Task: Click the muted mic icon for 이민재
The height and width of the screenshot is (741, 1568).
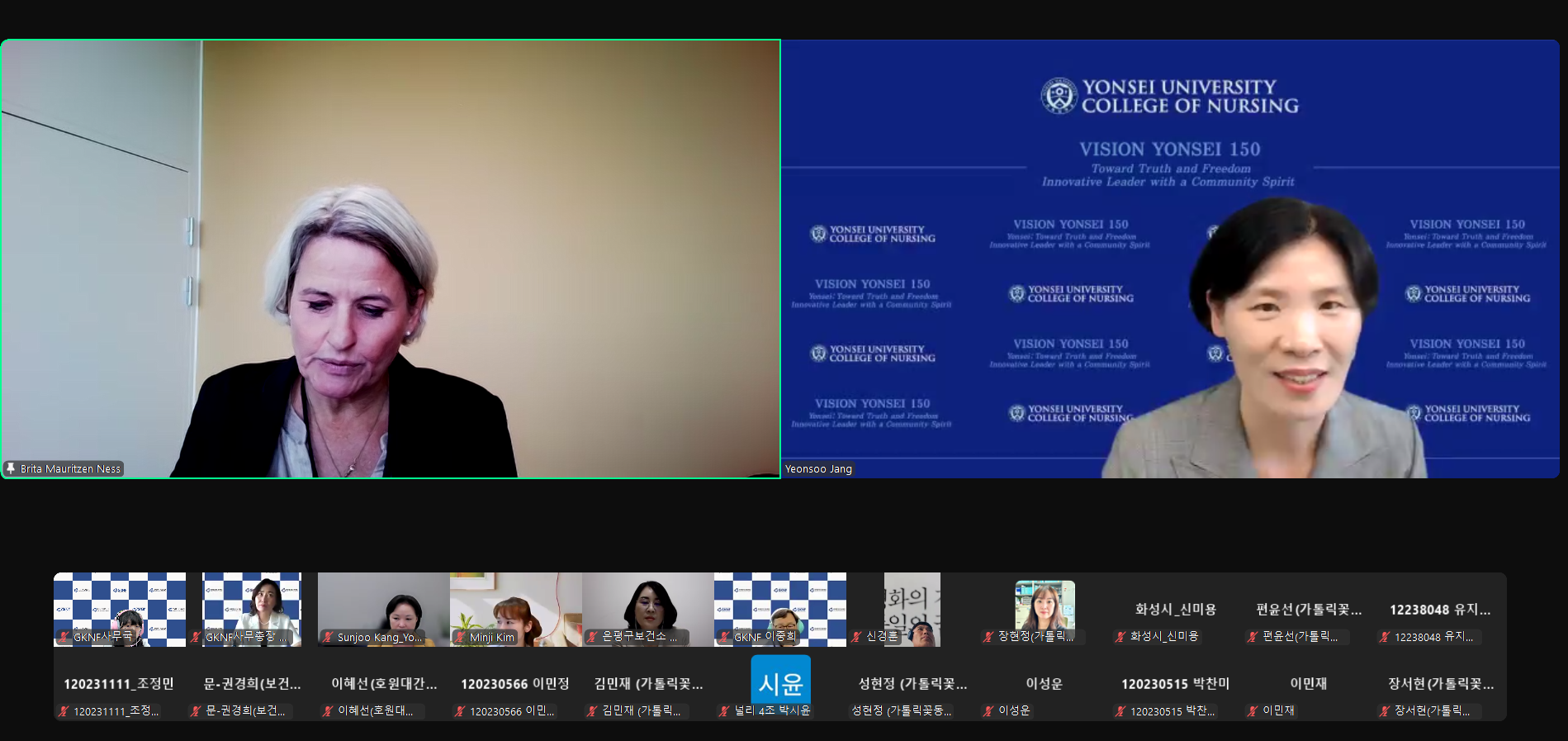Action: pos(1253,710)
